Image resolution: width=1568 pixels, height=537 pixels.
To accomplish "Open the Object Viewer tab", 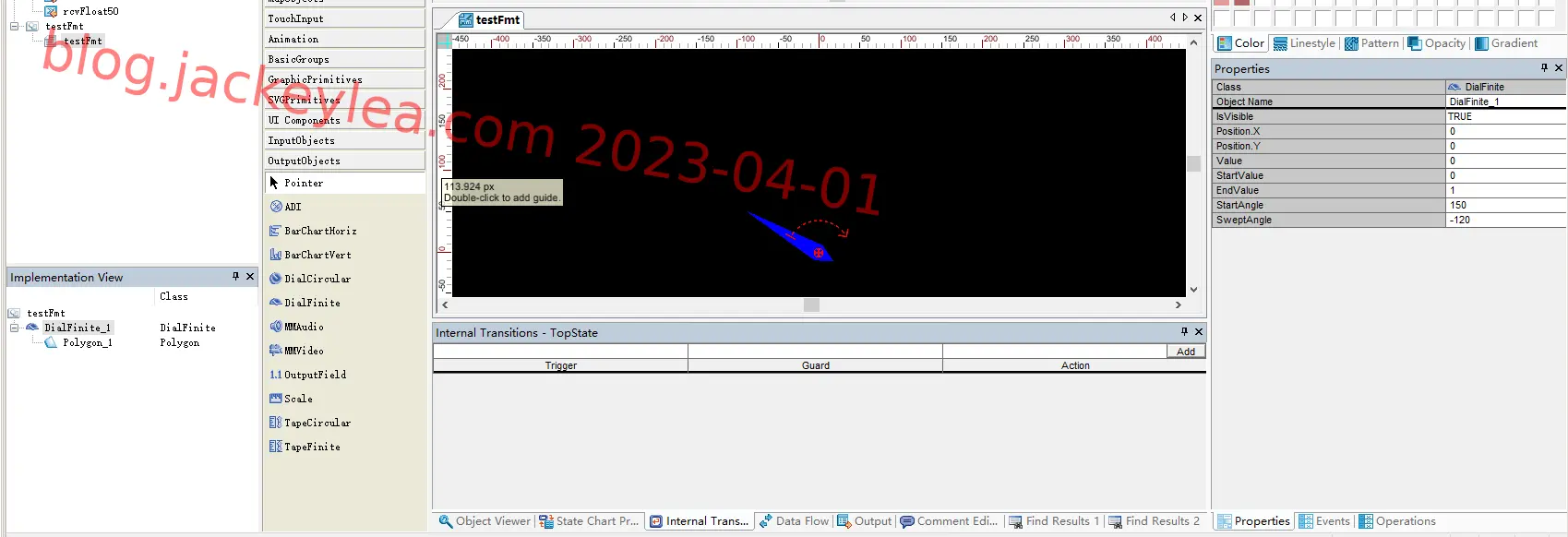I will (x=485, y=521).
